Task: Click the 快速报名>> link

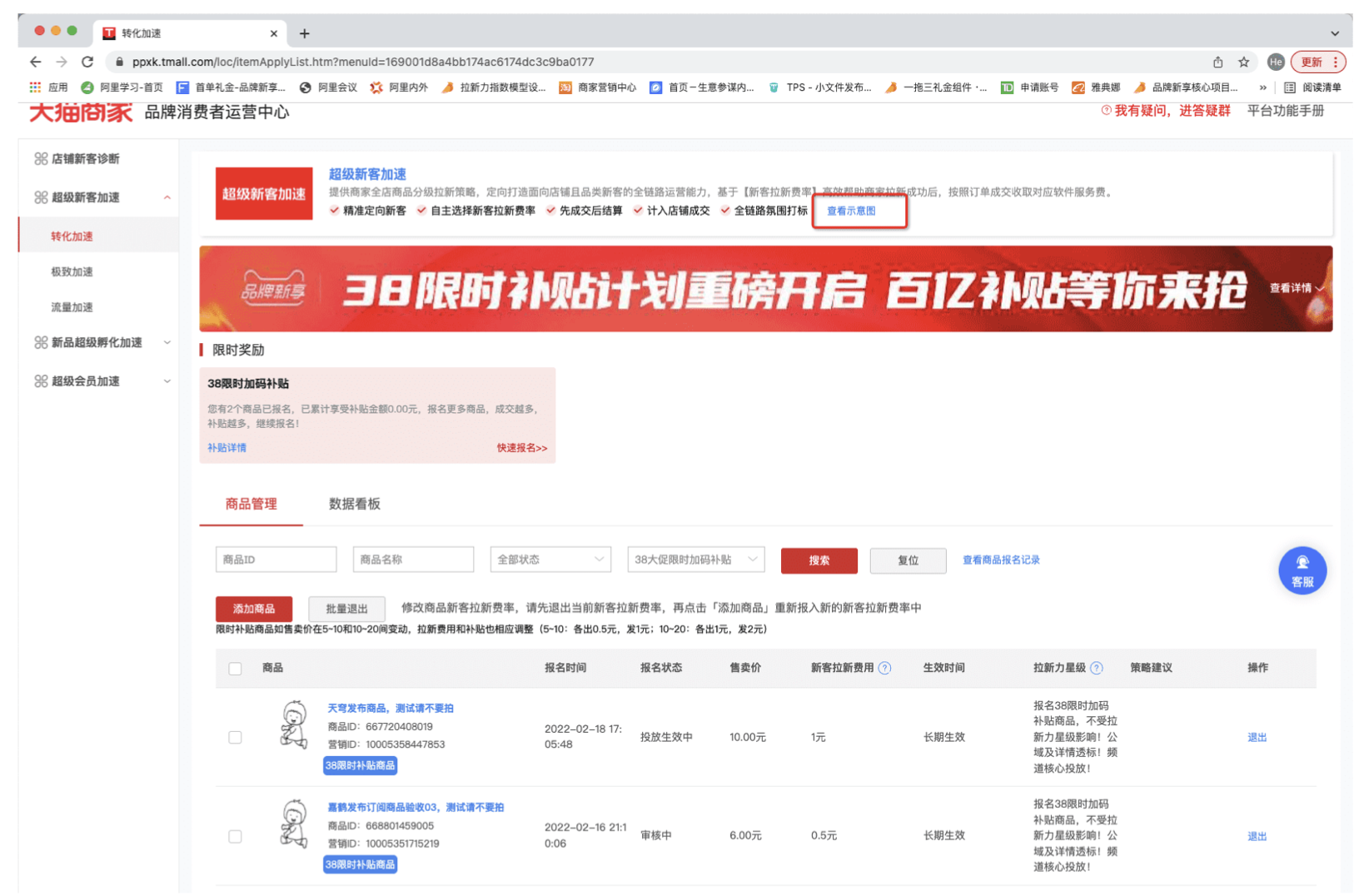Action: pyautogui.click(x=522, y=447)
